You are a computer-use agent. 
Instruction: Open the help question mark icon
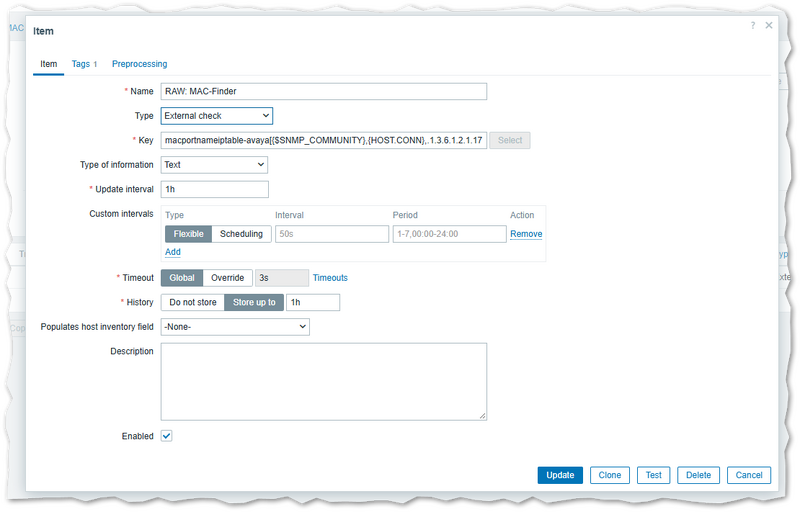point(753,25)
